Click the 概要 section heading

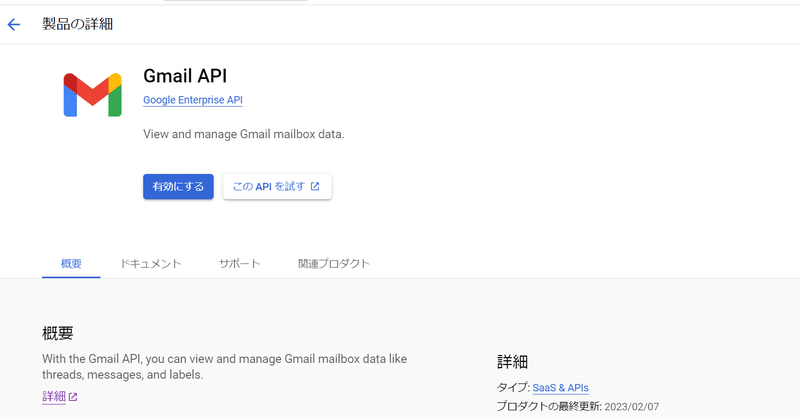(58, 333)
